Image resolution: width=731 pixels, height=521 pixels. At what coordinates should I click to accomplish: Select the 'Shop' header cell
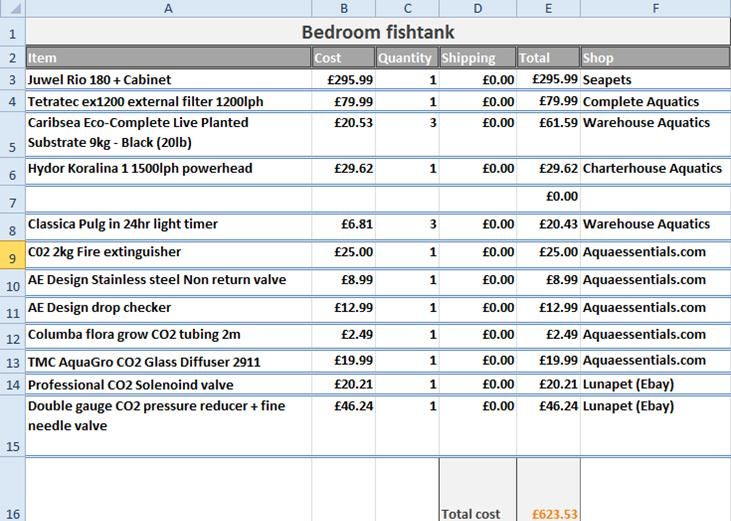pyautogui.click(x=655, y=58)
